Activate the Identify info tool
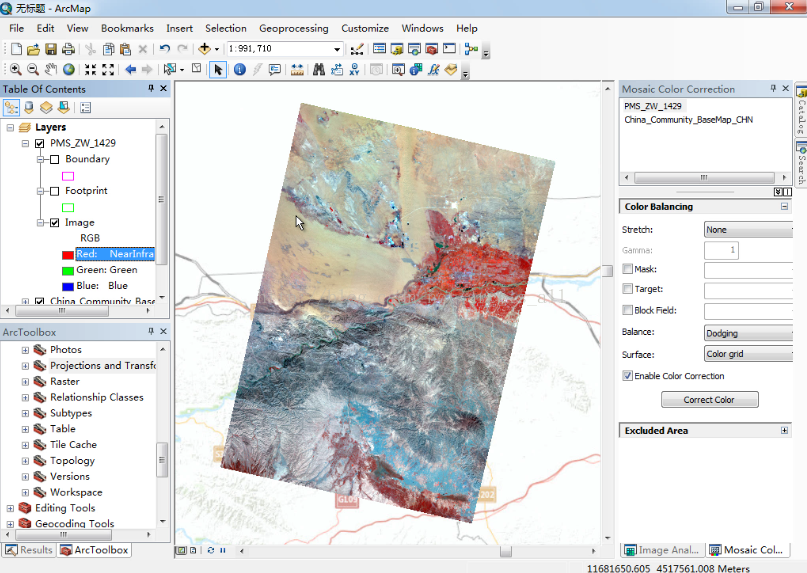807x573 pixels. coord(240,69)
